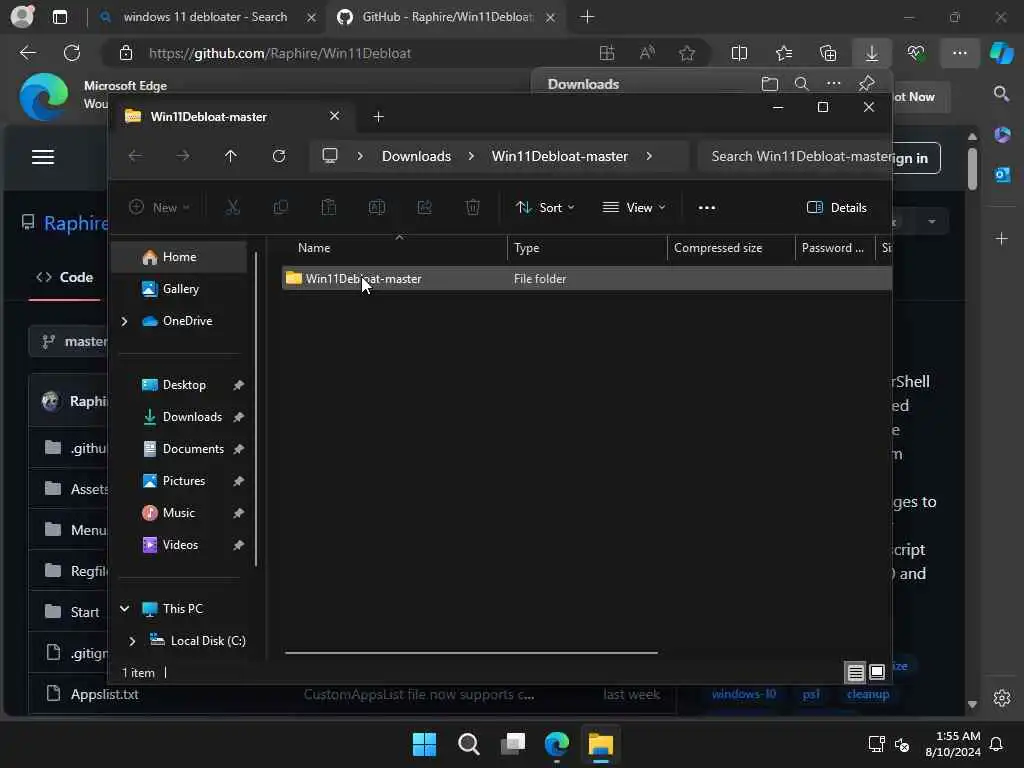Click the This PC monitor icon in address bar
Viewport: 1024px width, 768px height.
(330, 155)
